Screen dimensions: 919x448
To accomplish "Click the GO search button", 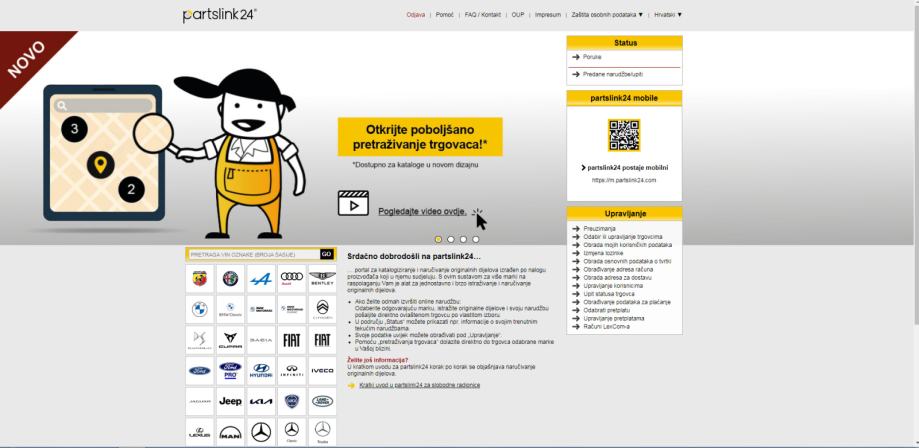I will [326, 254].
